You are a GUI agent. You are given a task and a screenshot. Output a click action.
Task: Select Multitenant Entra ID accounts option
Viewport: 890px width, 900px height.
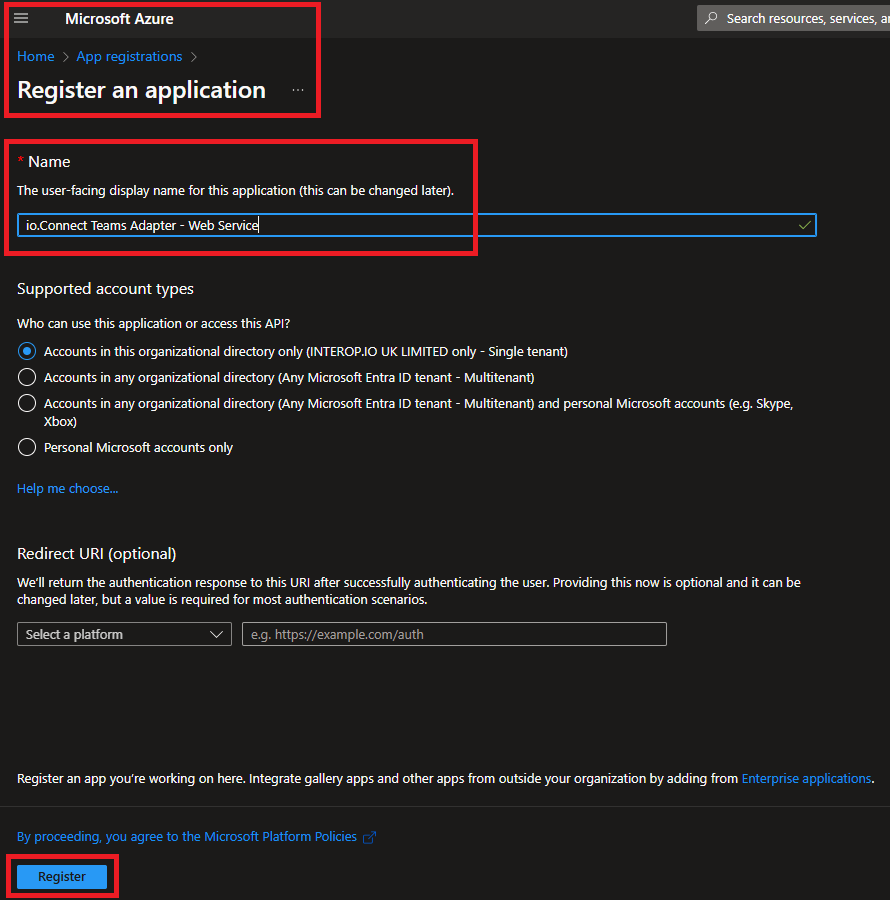pos(28,378)
